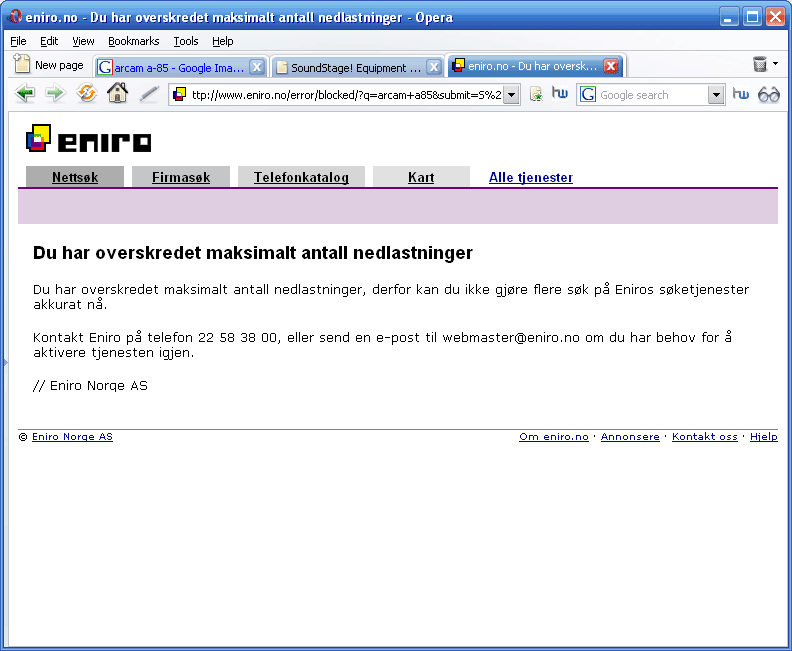Open the Edit menu
The image size is (792, 651).
point(49,41)
